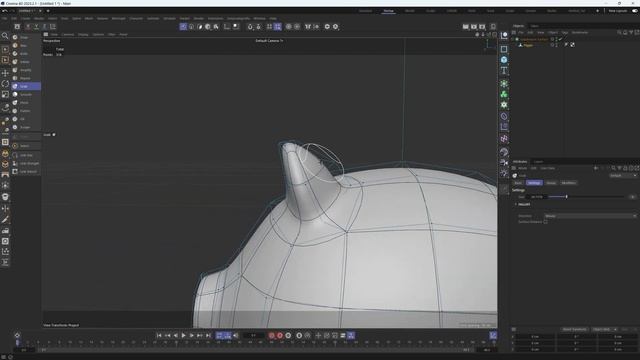This screenshot has height=360, width=640.
Task: Select the Smooth sculpt brush
Action: 26,94
